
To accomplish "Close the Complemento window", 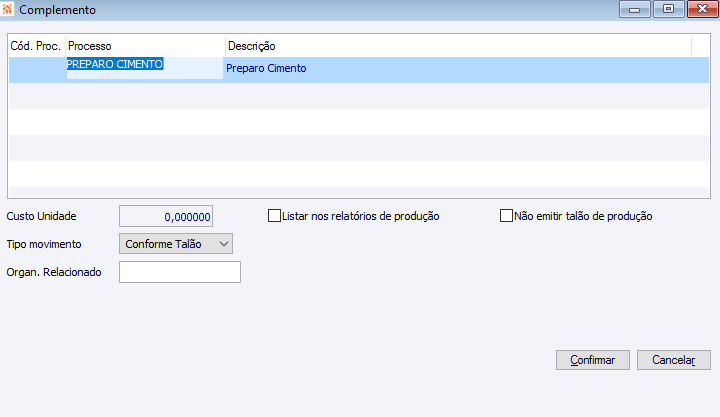I will pyautogui.click(x=703, y=9).
